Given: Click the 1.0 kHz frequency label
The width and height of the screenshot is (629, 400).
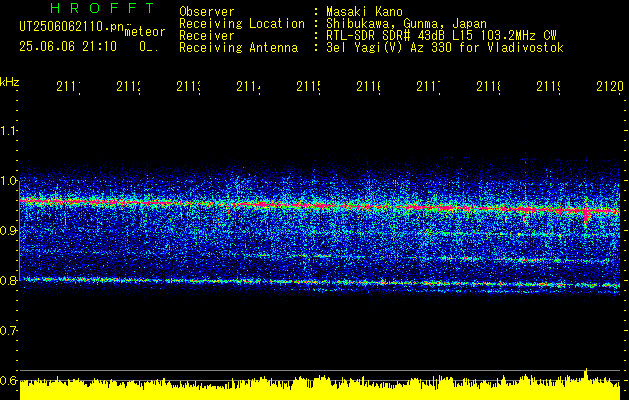Looking at the screenshot, I should (x=9, y=181).
